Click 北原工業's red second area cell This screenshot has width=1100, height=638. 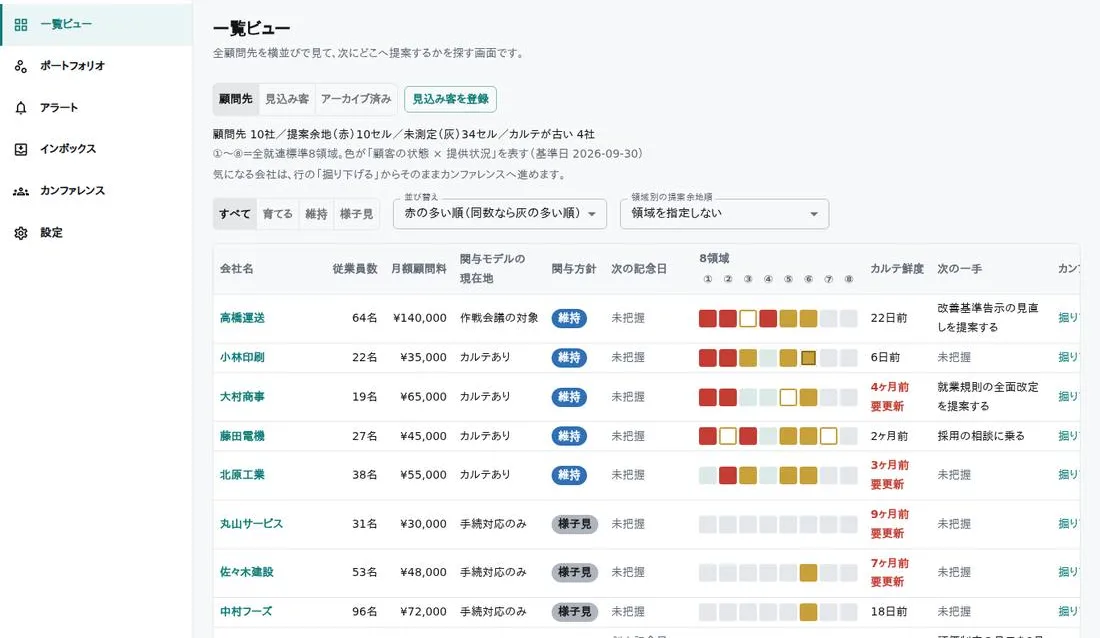(728, 474)
